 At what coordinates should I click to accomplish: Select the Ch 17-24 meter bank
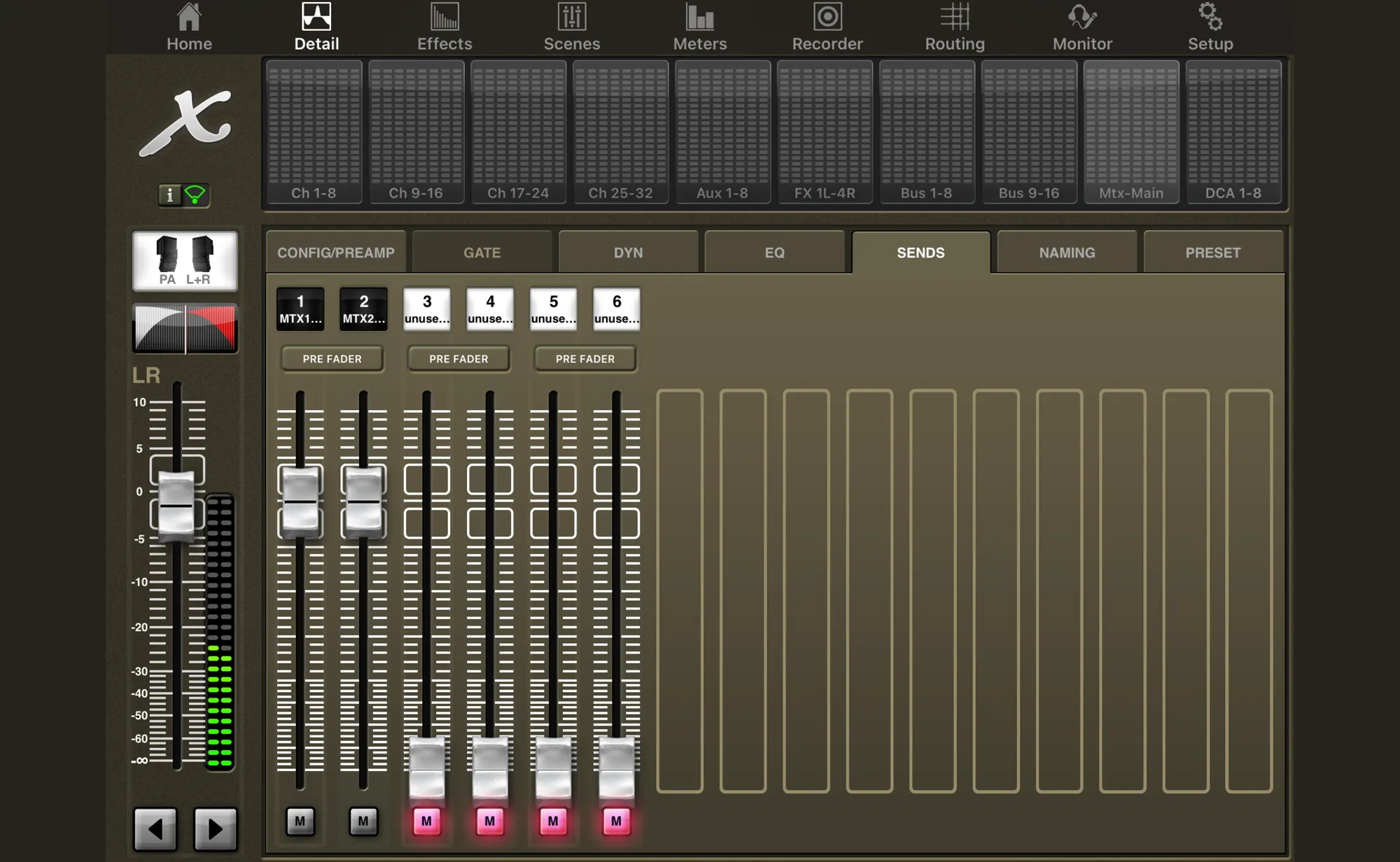518,132
